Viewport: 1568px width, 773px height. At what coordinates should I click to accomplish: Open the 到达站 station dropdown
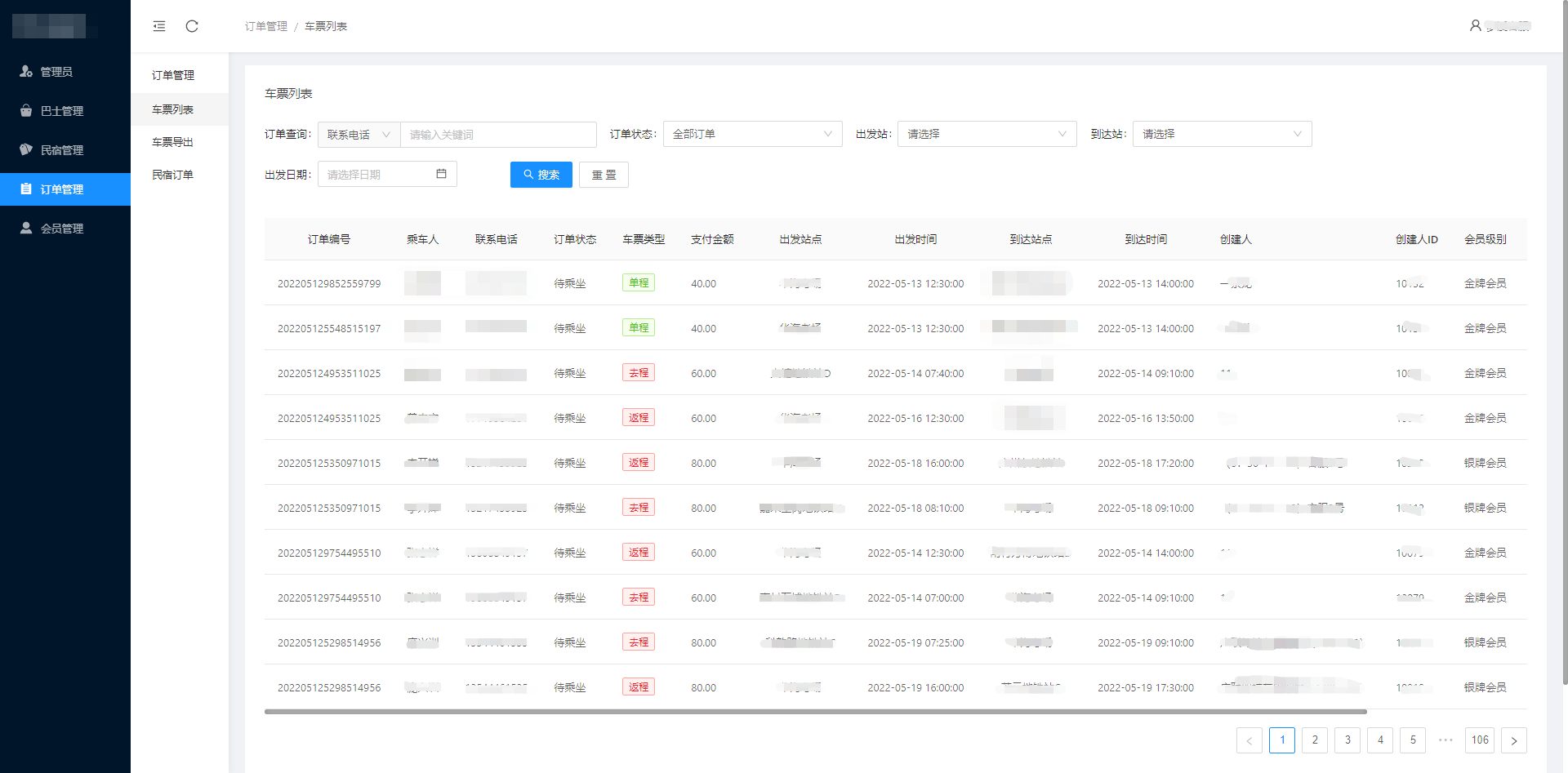(x=1222, y=134)
